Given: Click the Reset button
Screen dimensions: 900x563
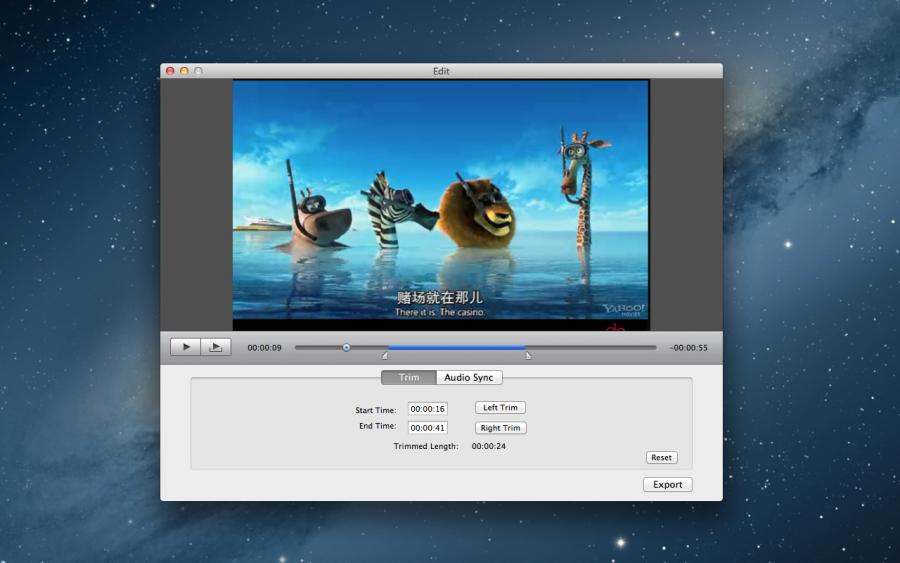Looking at the screenshot, I should click(x=661, y=457).
